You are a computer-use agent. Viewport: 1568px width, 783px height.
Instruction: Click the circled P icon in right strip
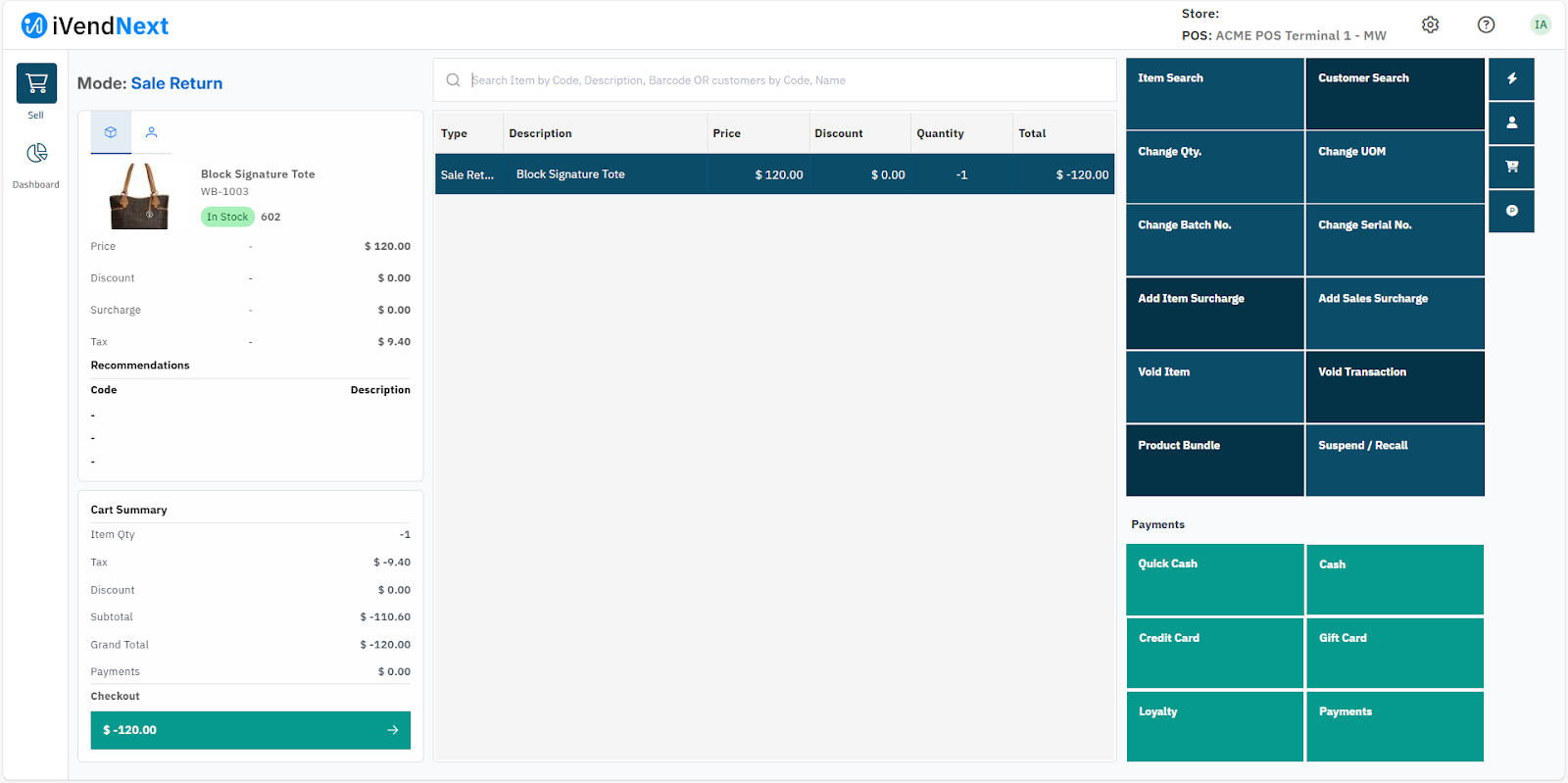pyautogui.click(x=1511, y=211)
